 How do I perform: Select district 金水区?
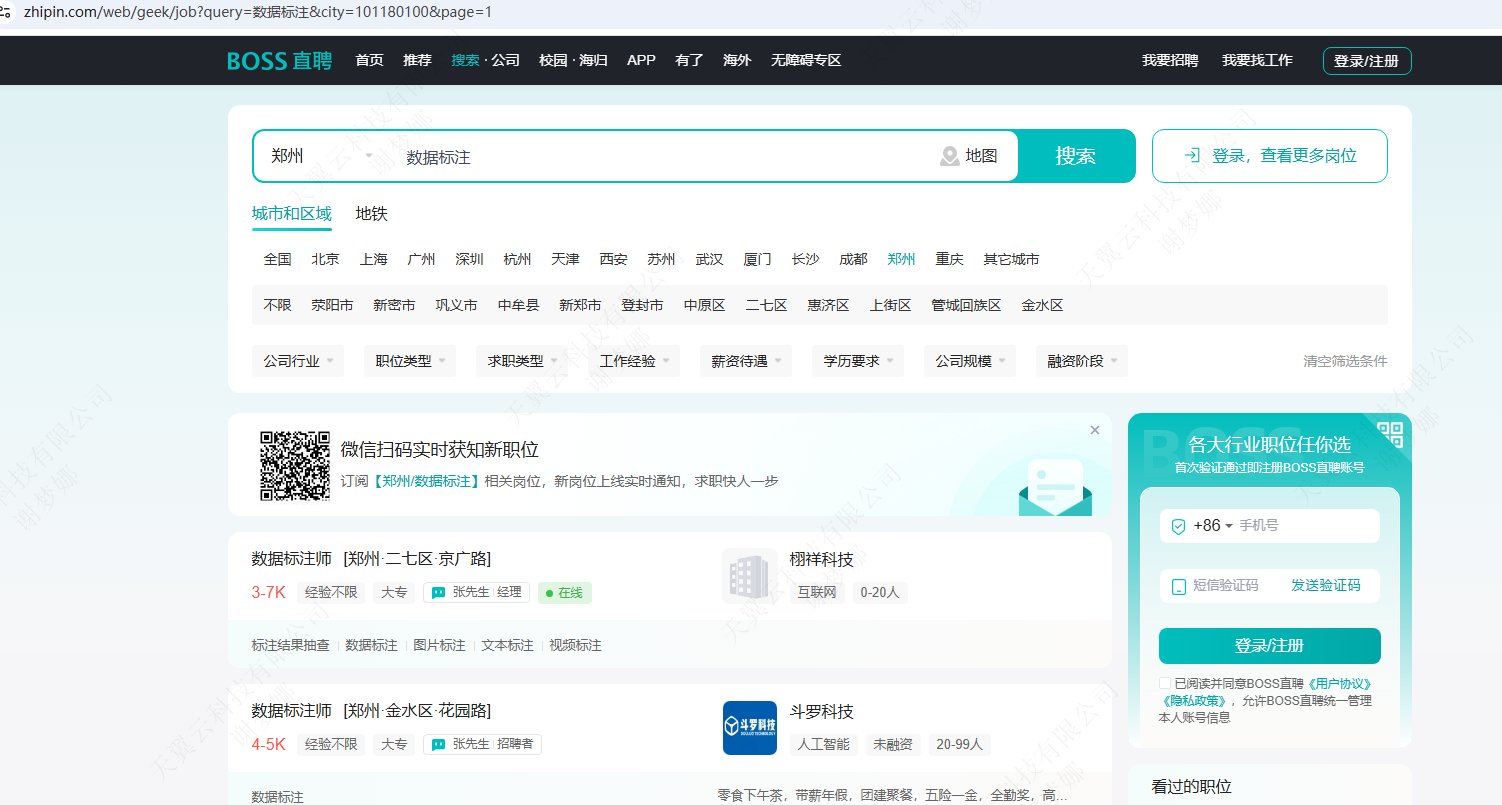(x=1042, y=305)
